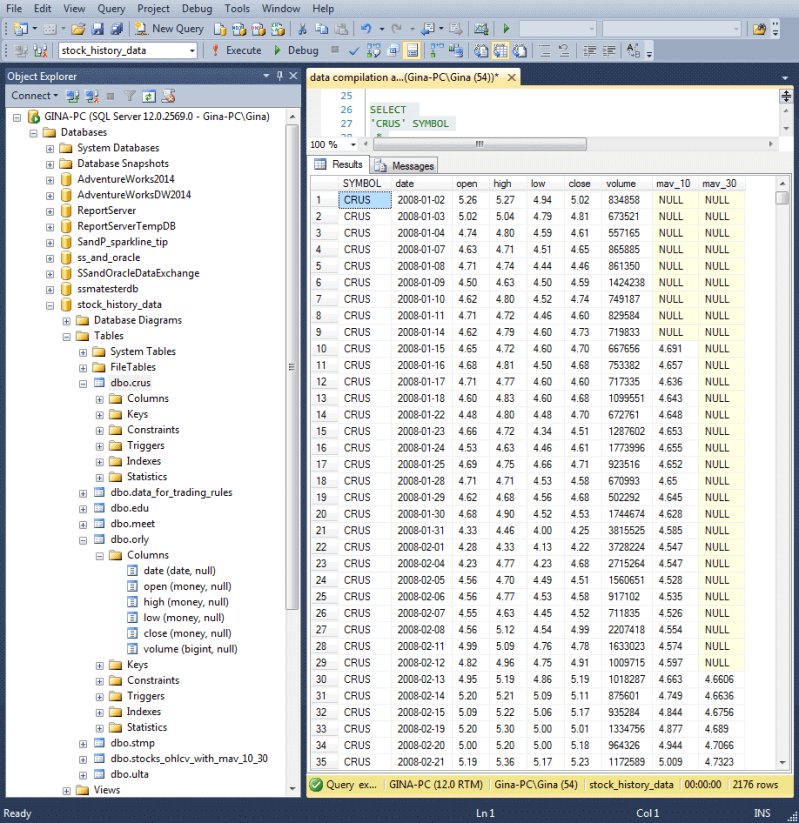Start the Debug button in toolbar
Screen dimensions: 799x823
tap(295, 50)
